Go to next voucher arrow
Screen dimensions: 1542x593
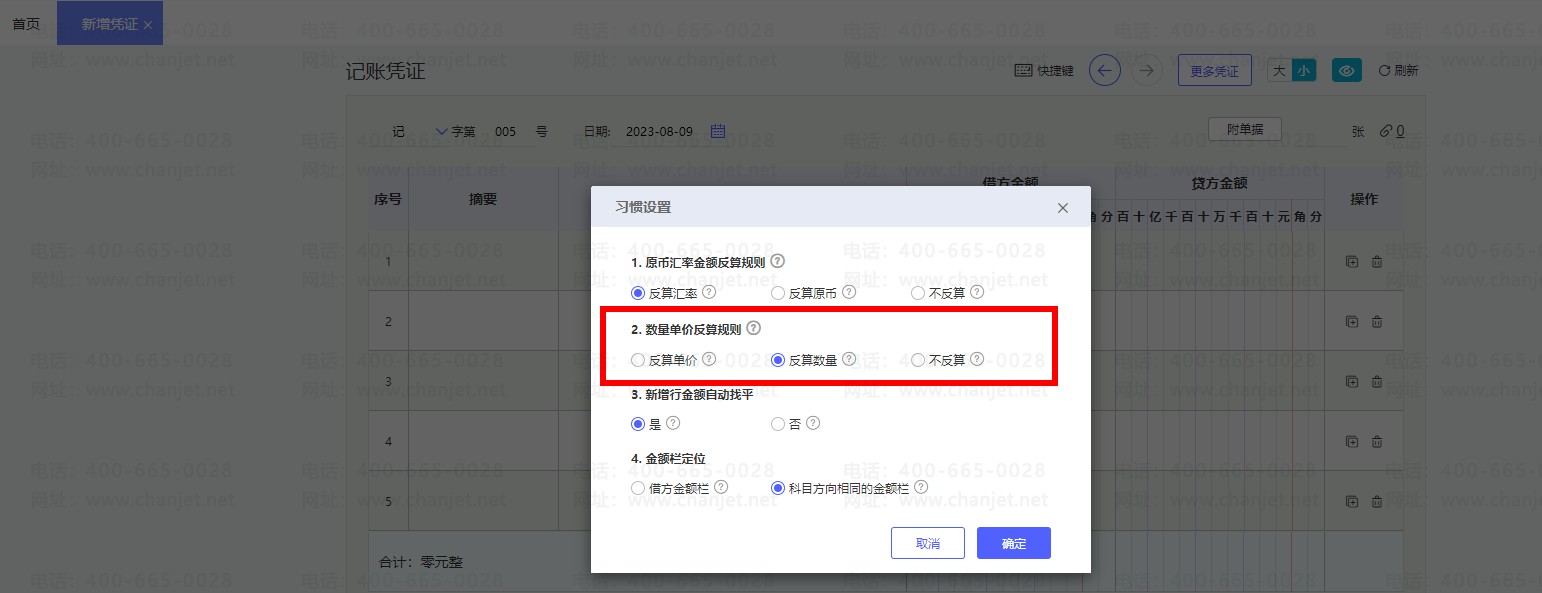tap(1147, 70)
